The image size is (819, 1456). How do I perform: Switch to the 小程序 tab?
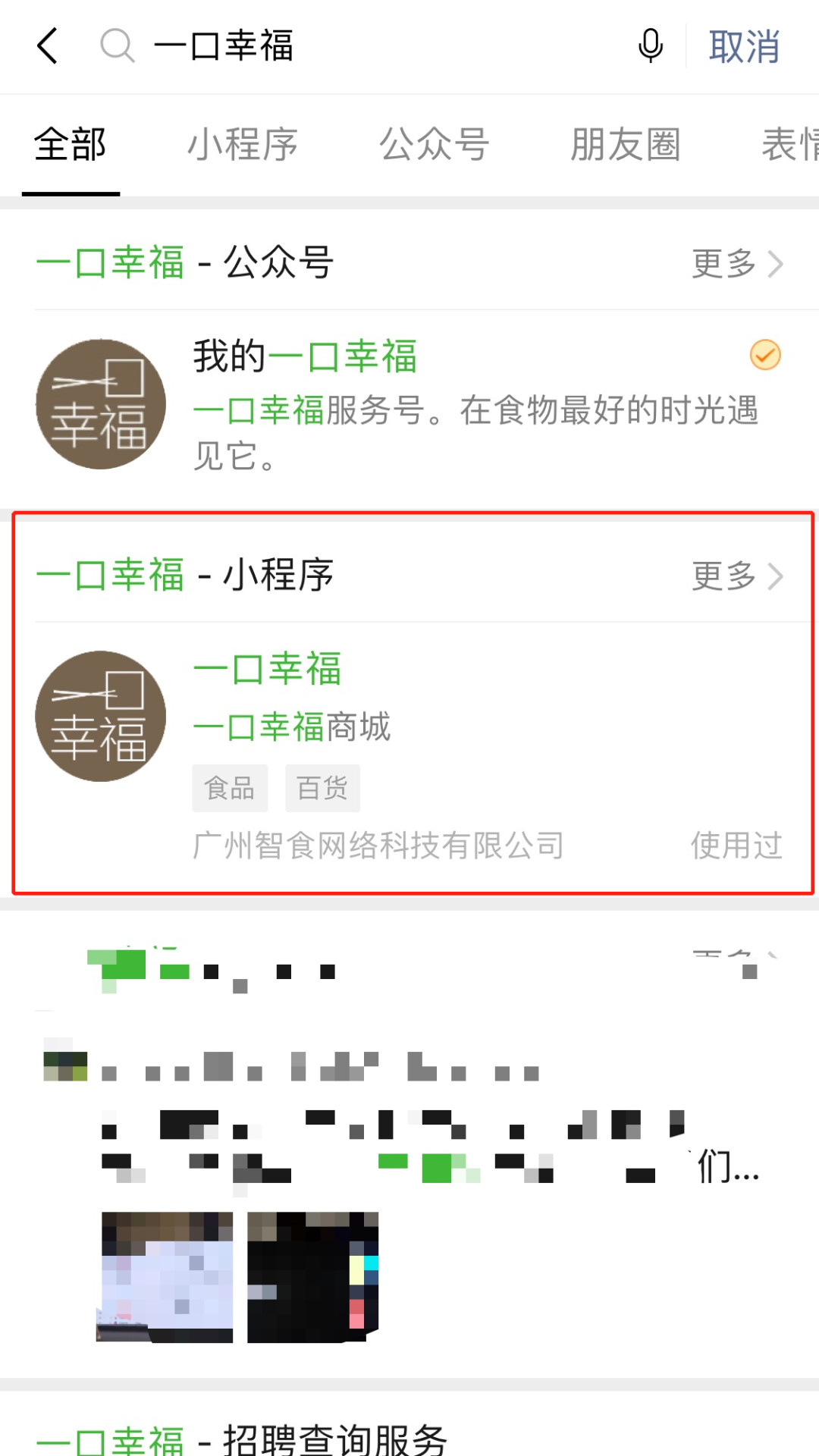click(243, 144)
